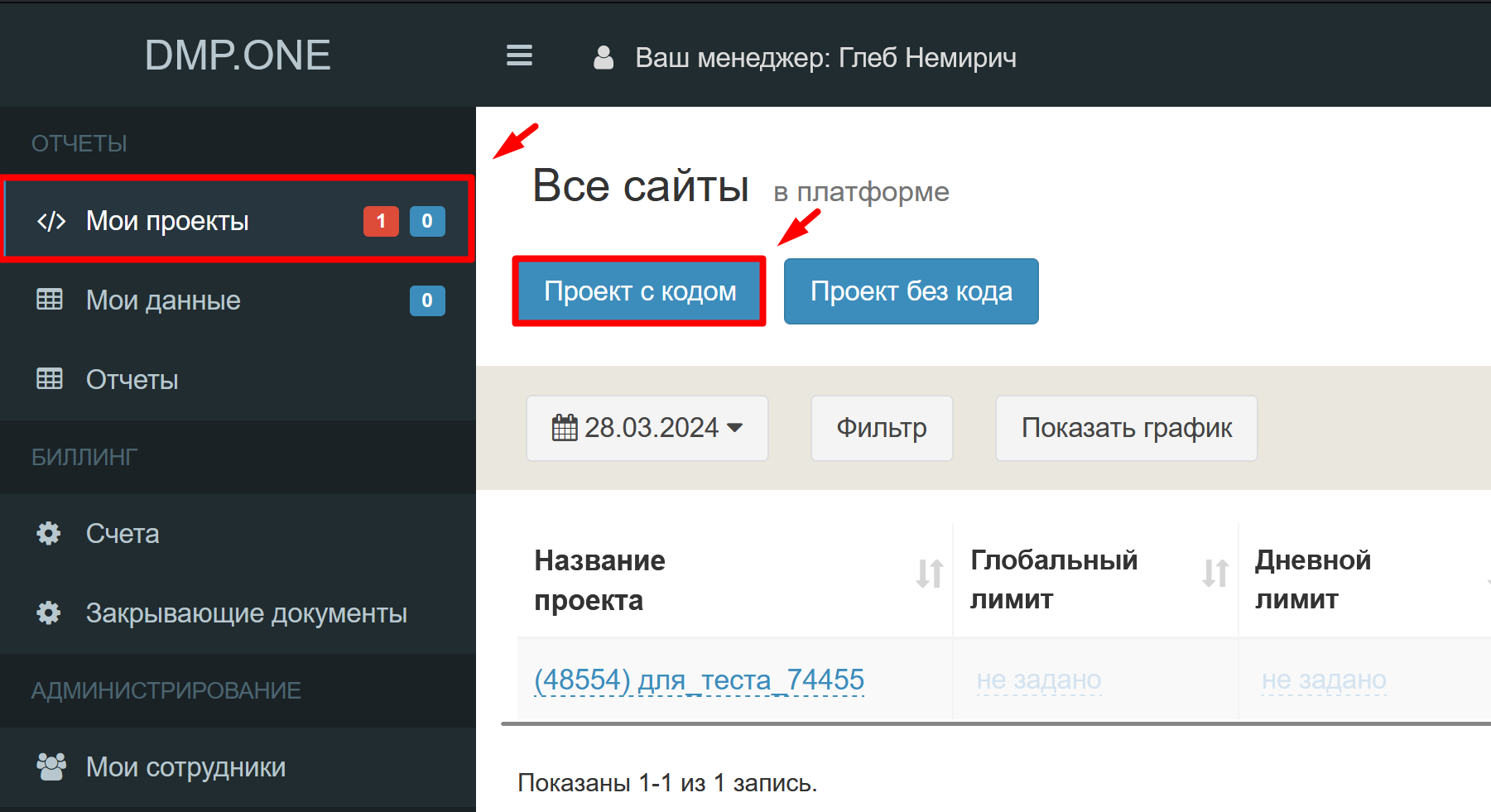Click the DMP.ONE logo
Image resolution: width=1491 pixels, height=812 pixels.
238,55
